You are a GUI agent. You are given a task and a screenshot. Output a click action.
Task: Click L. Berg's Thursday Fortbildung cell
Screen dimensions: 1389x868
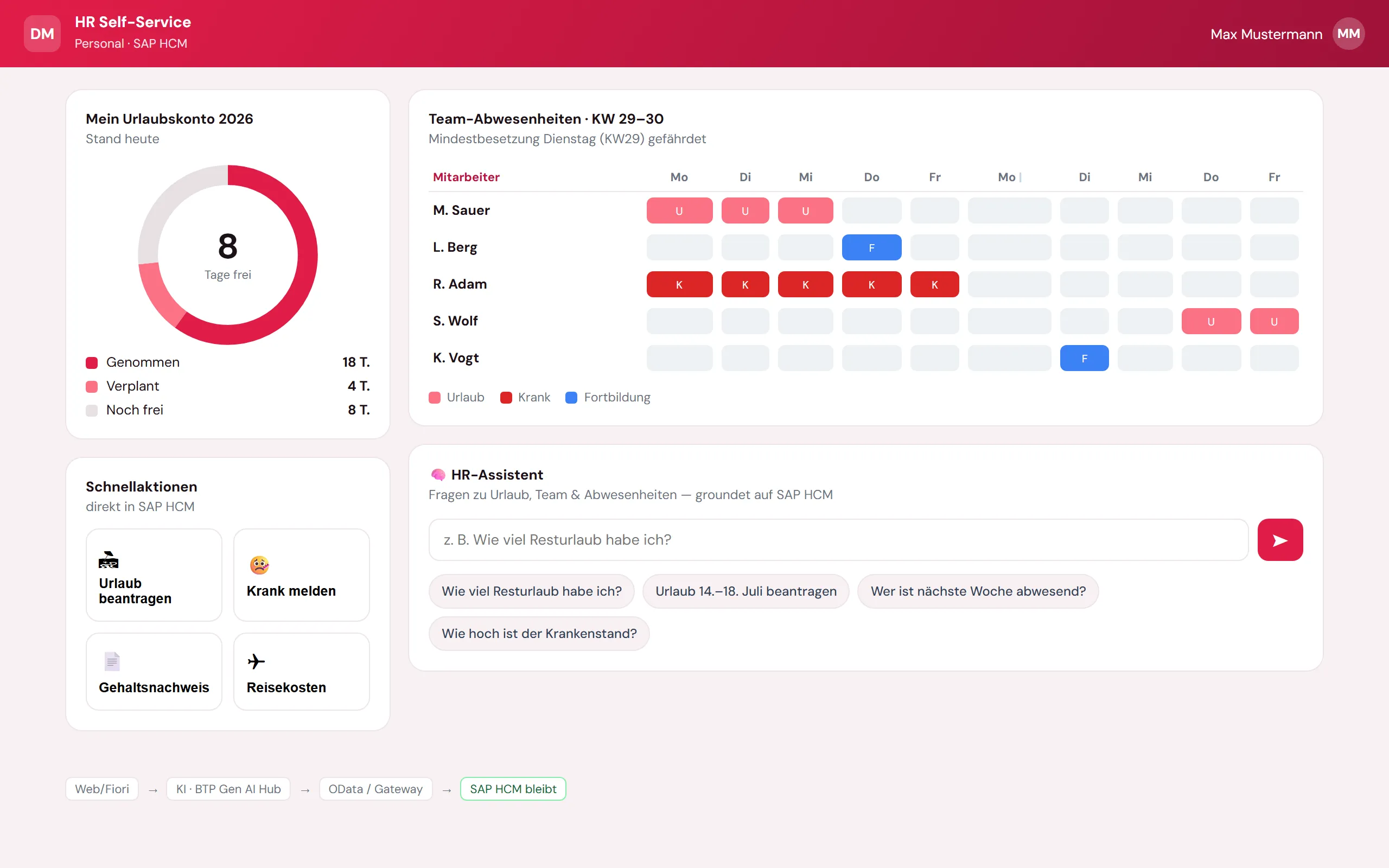(x=871, y=247)
